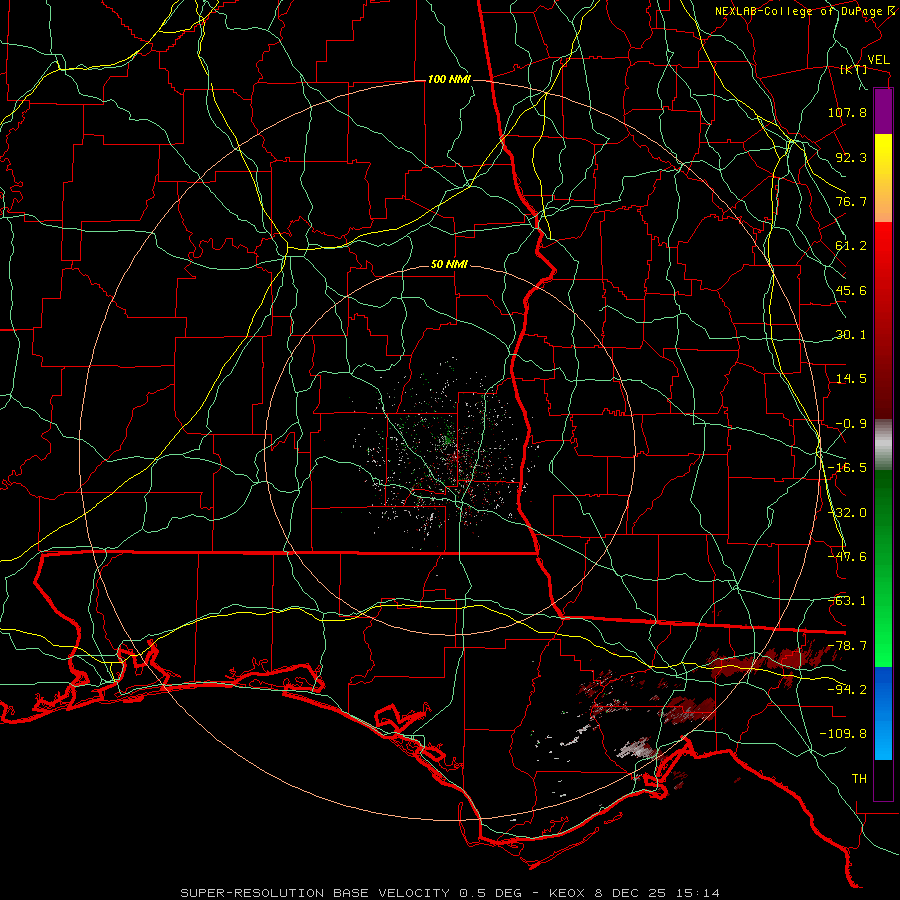This screenshot has width=900, height=900.
Task: Click the TH label on the legend
Action: pyautogui.click(x=859, y=779)
